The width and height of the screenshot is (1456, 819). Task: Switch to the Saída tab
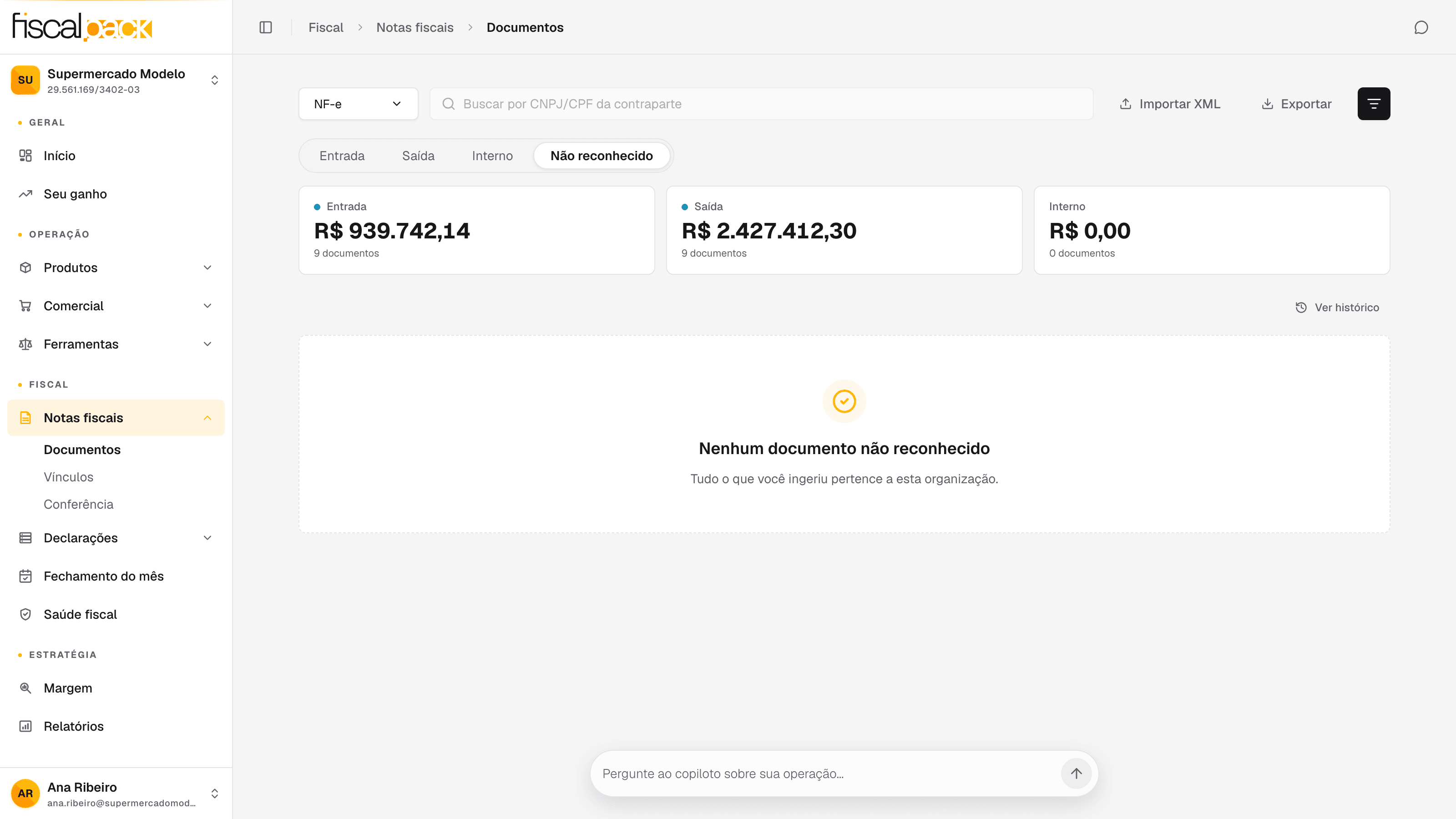tap(418, 156)
